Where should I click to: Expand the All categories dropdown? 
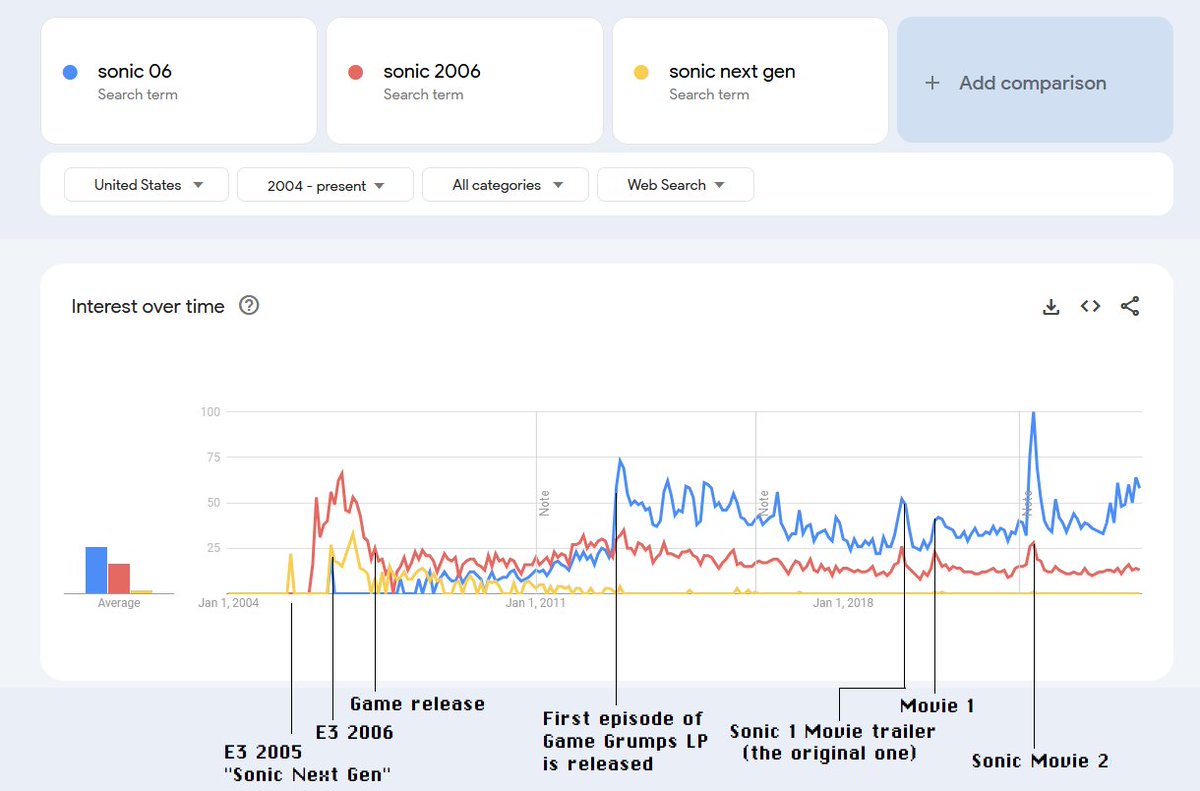click(506, 185)
